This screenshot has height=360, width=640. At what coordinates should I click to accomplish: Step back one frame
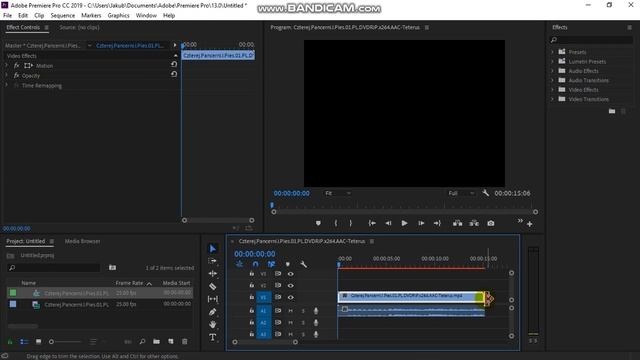(x=388, y=223)
